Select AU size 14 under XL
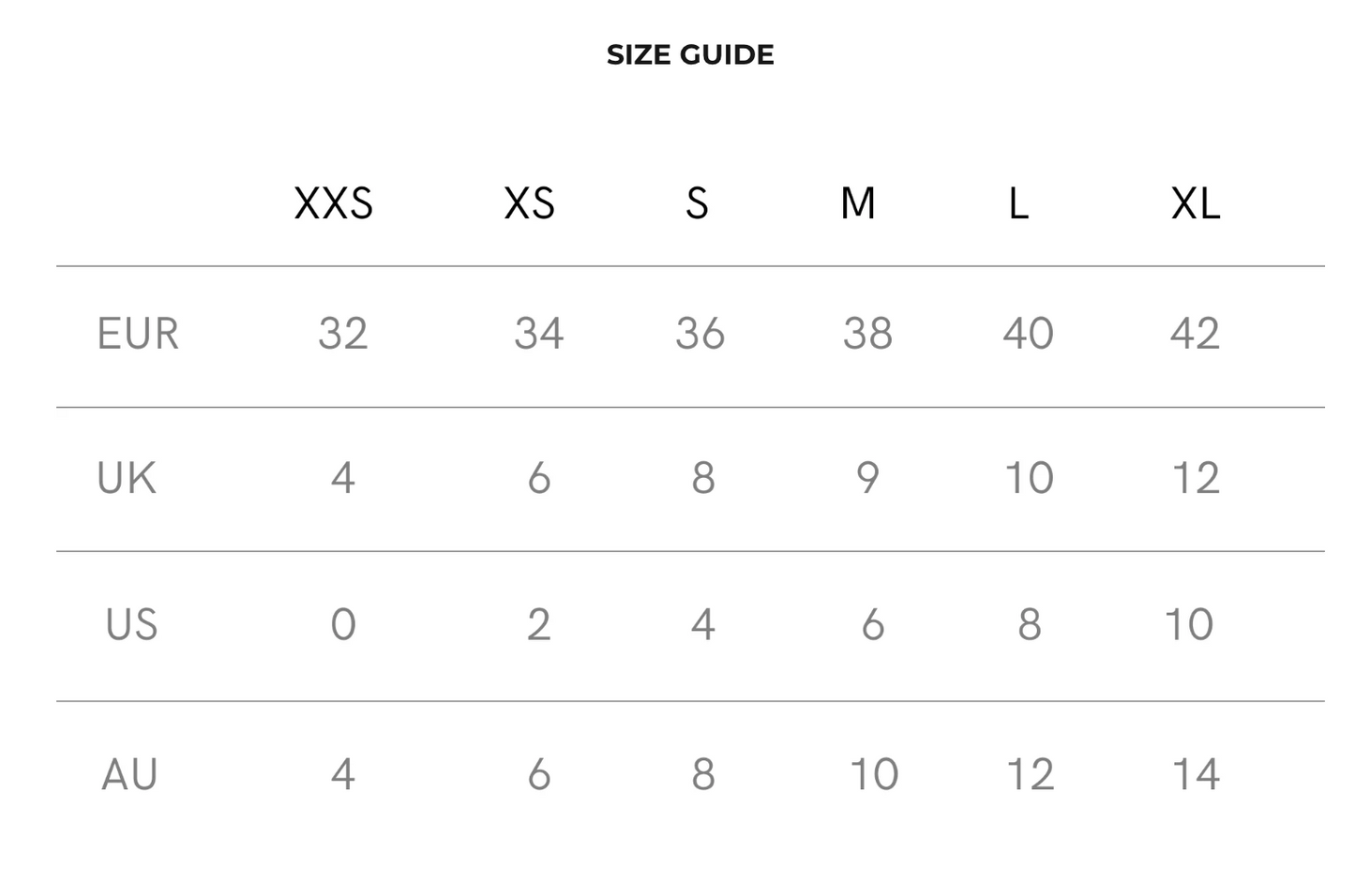1355x896 pixels. (1196, 774)
